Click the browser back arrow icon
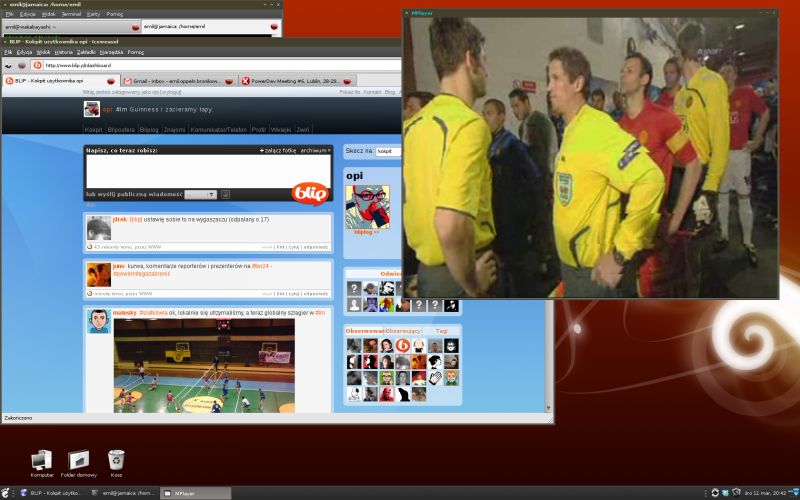This screenshot has width=800, height=500. [8, 65]
